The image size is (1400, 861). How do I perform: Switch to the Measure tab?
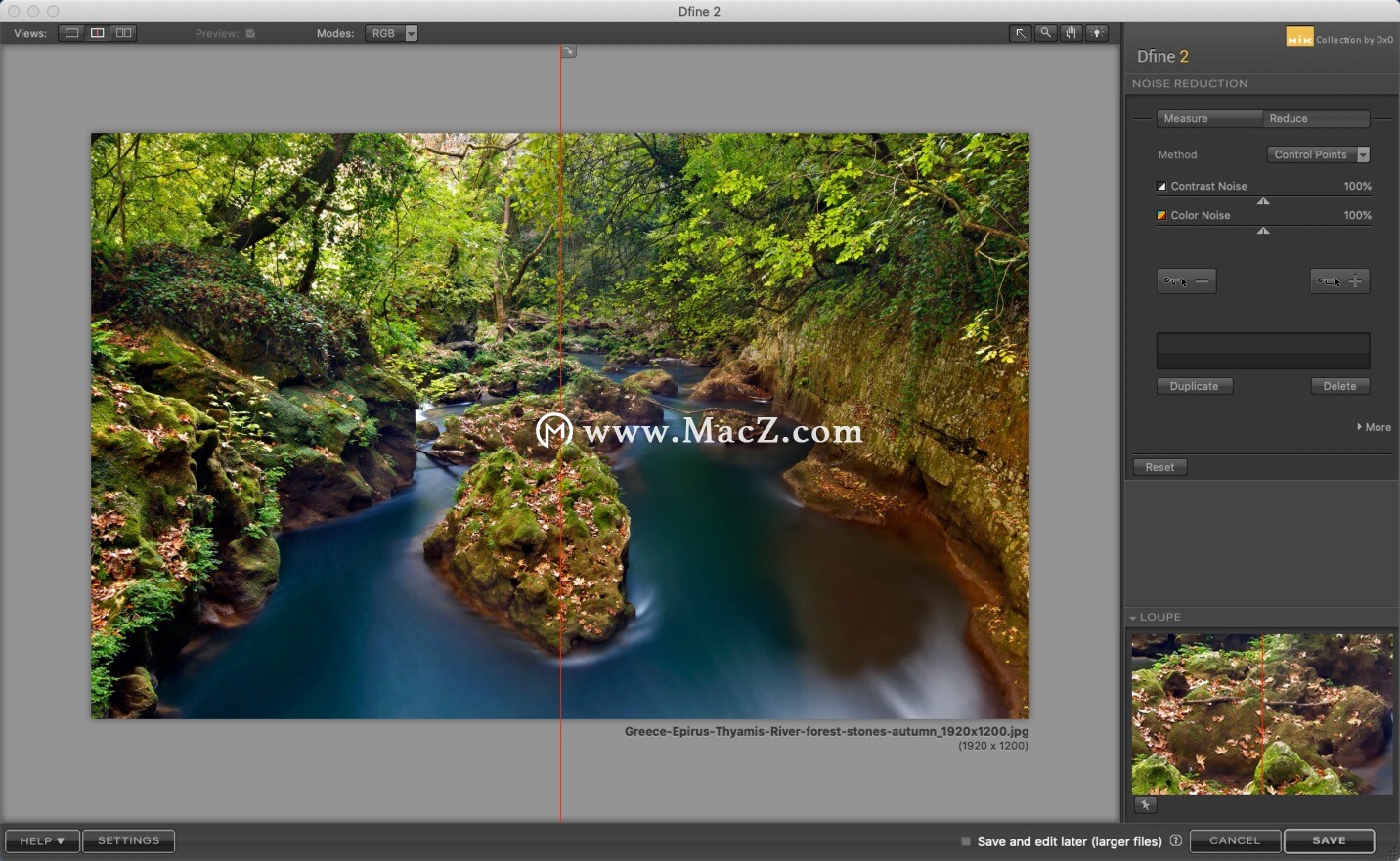click(1209, 118)
